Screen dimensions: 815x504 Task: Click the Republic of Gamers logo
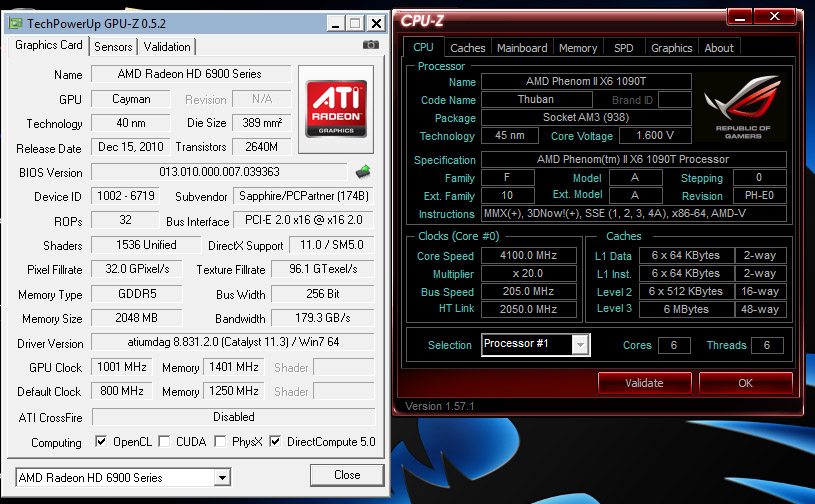pyautogui.click(x=743, y=107)
